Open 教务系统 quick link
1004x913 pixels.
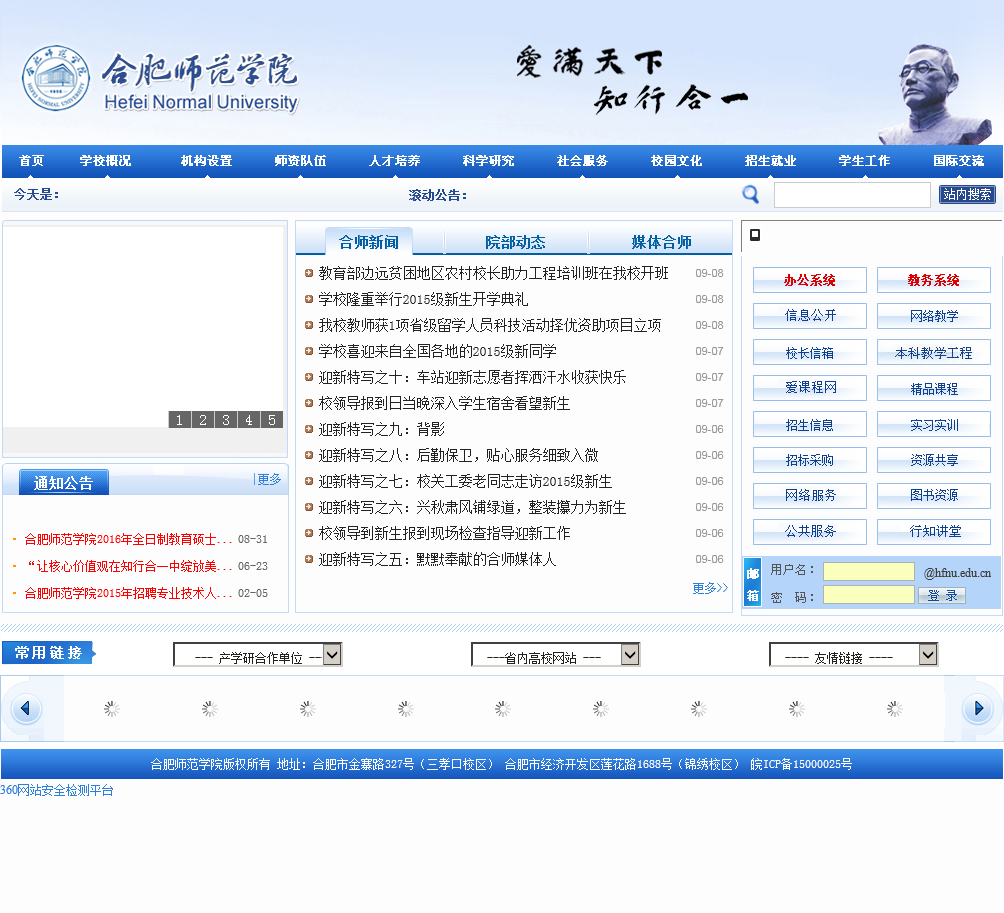934,280
